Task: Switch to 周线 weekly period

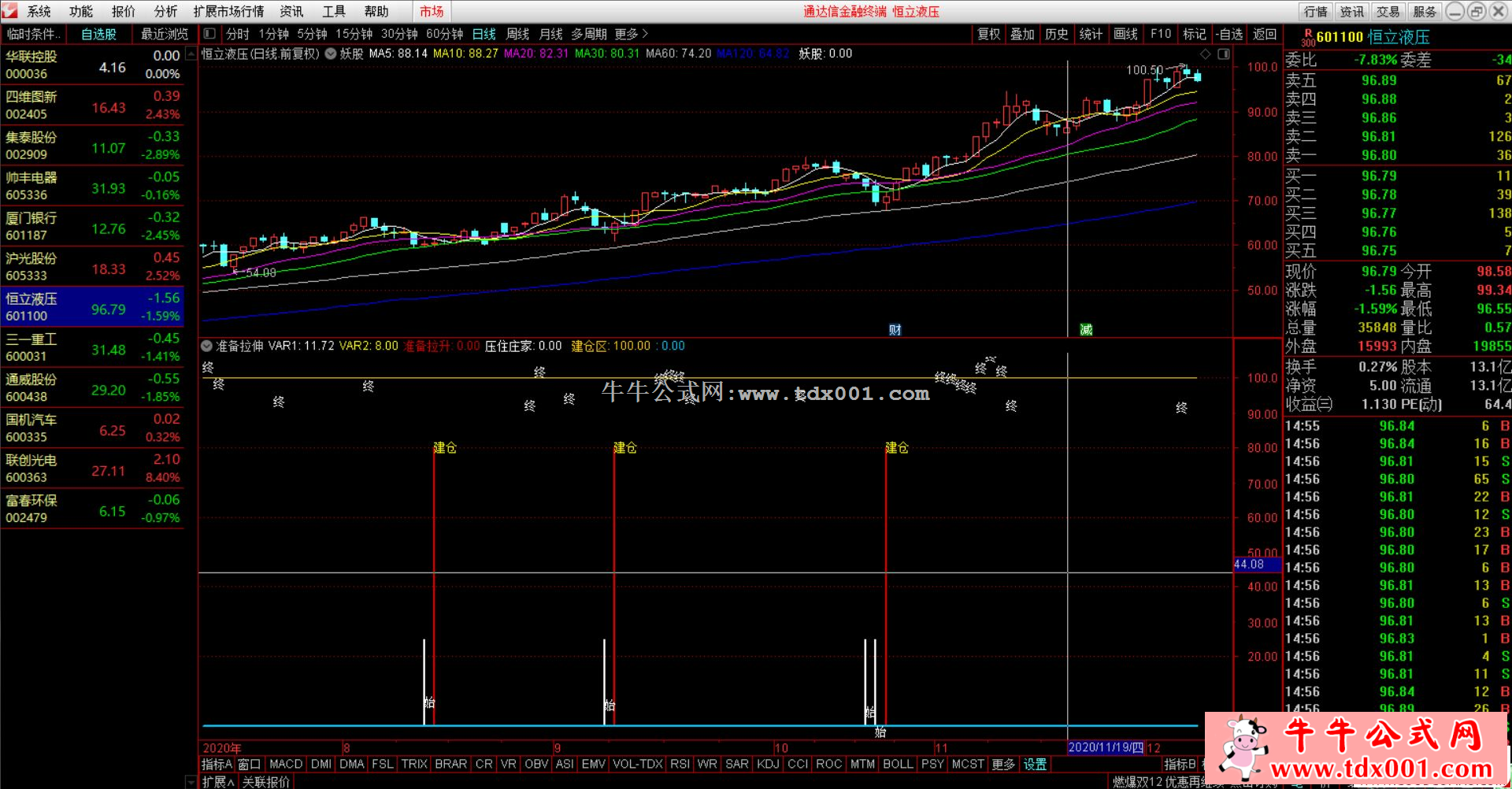Action: [517, 34]
